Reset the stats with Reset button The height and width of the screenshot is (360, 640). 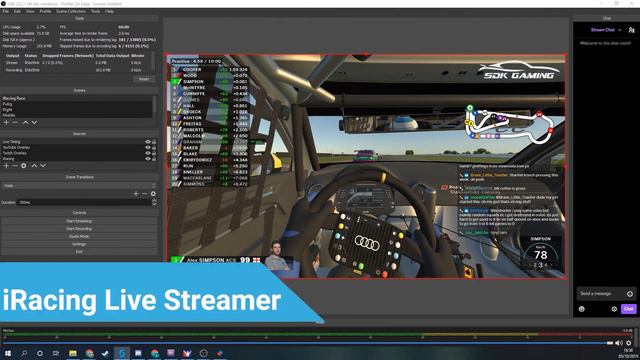pos(144,79)
